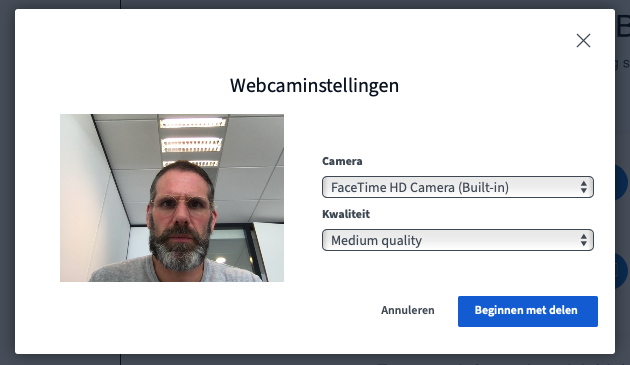Click the dimmed backdrop left of the dialog

[7, 182]
